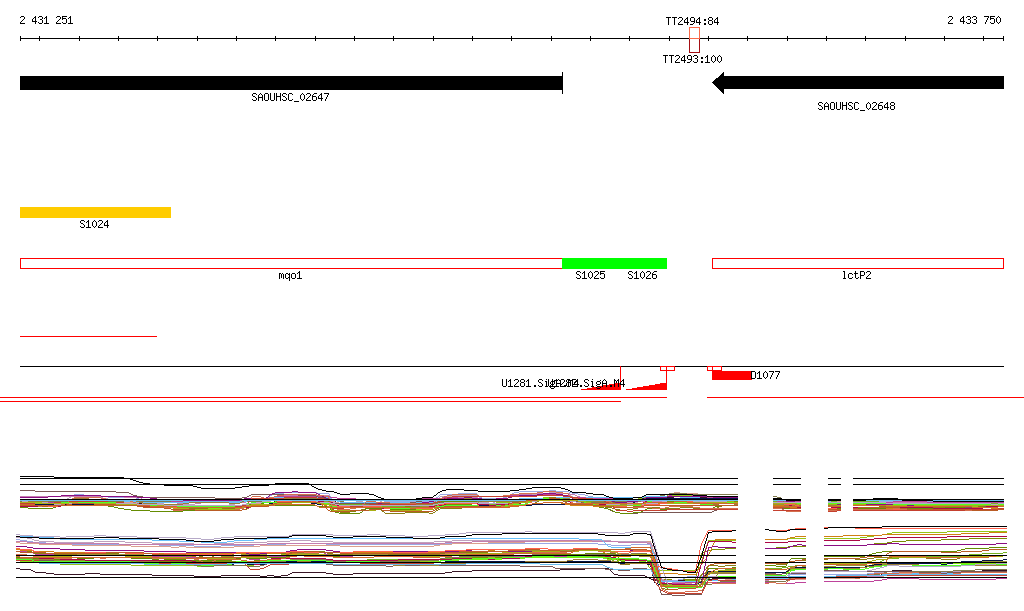The image size is (1024, 611).
Task: Click the D1077 label text
Action: coord(766,375)
